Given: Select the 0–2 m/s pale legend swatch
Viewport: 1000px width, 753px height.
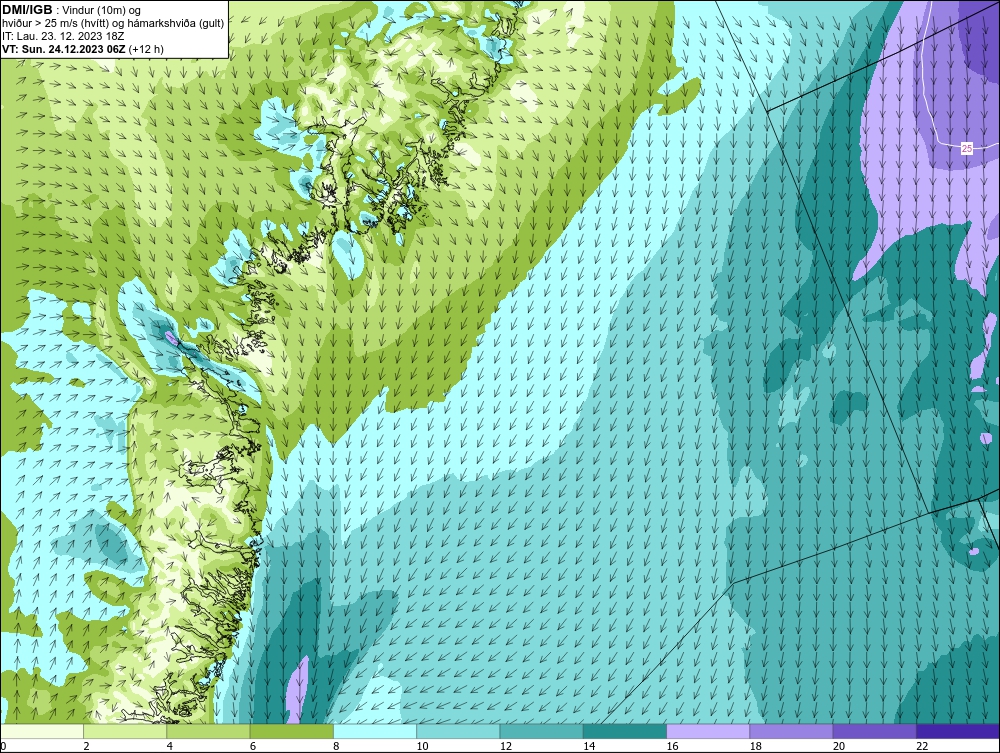Looking at the screenshot, I should [x=42, y=731].
